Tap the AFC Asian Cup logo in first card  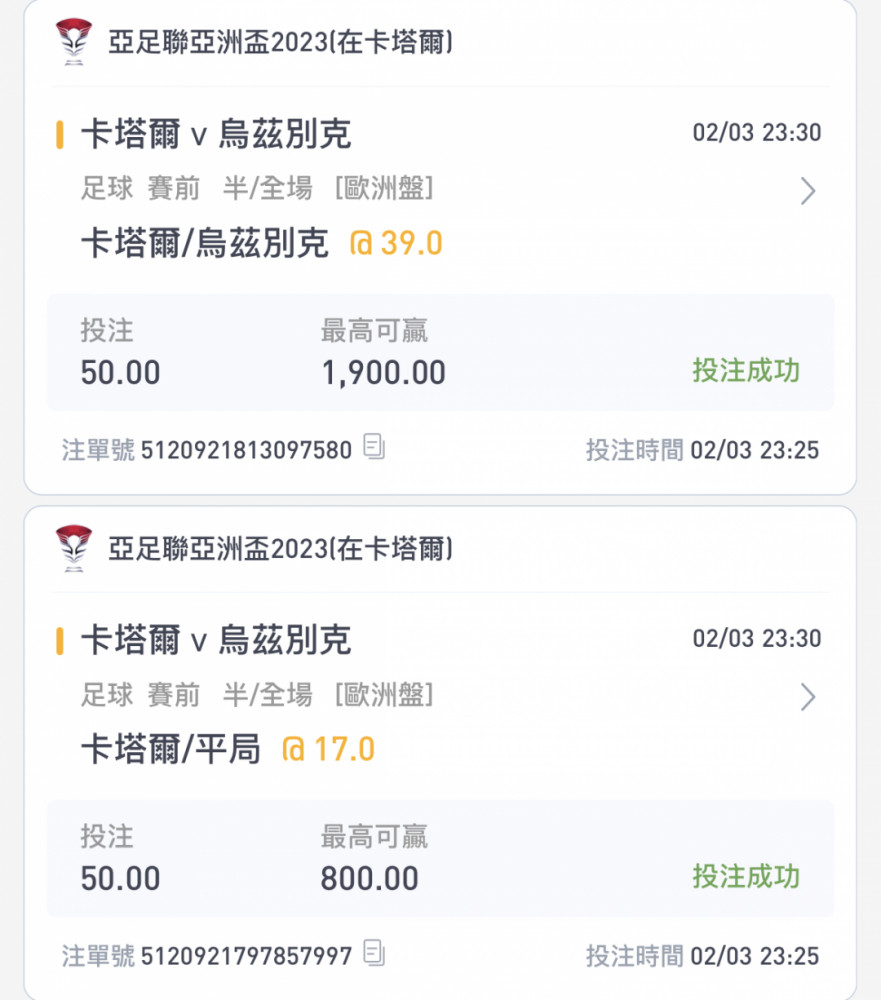74,41
